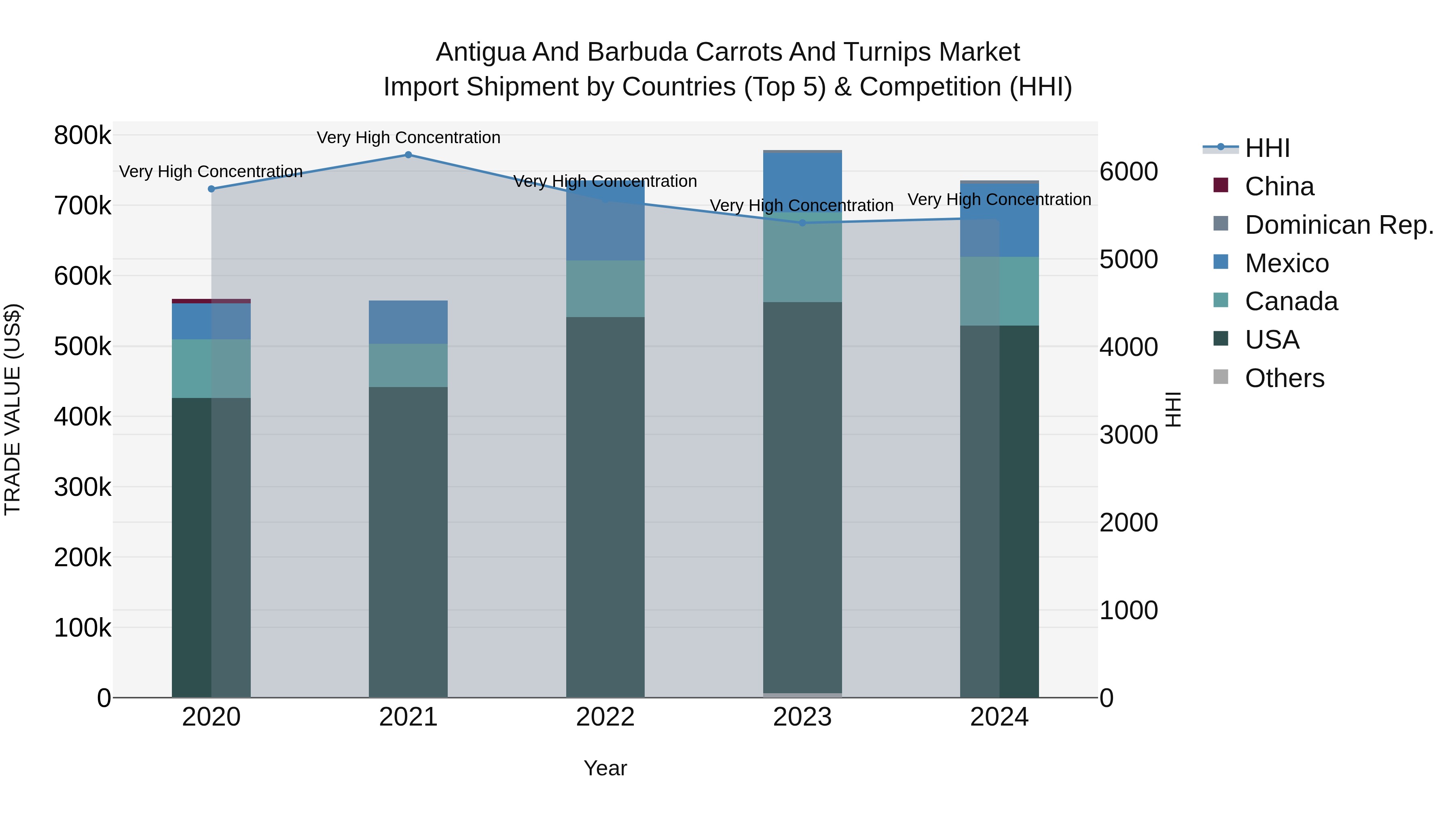Click the USA segment of the 2022 bar
The image size is (1456, 819).
pos(605,507)
